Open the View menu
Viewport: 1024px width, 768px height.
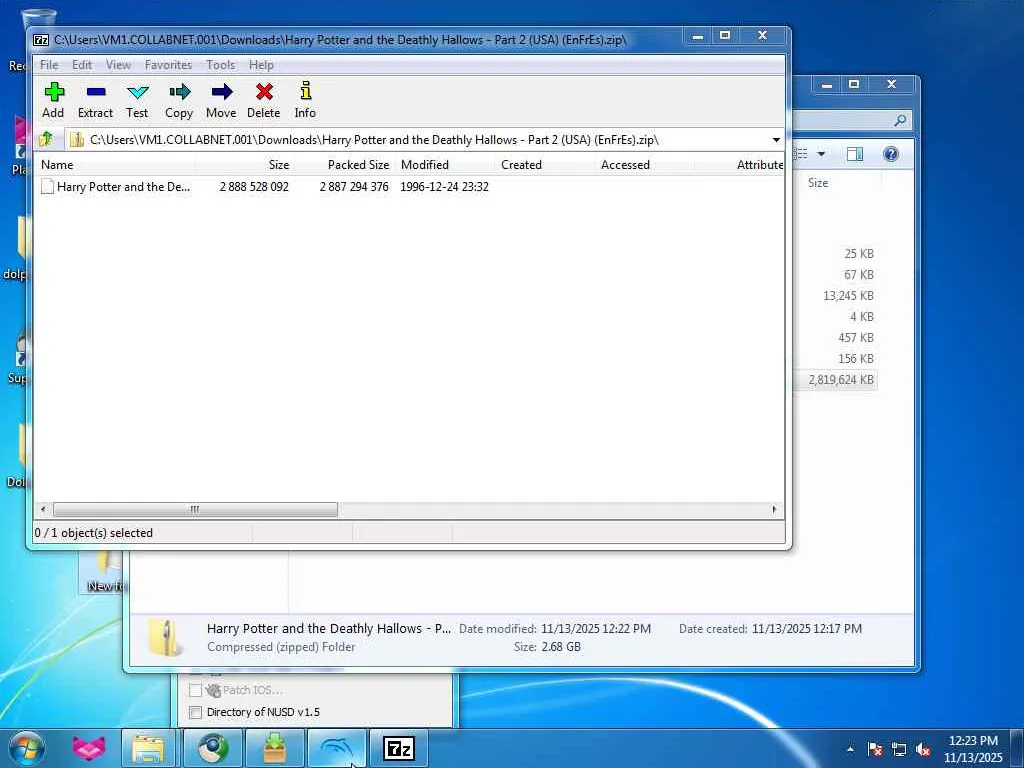coord(118,65)
